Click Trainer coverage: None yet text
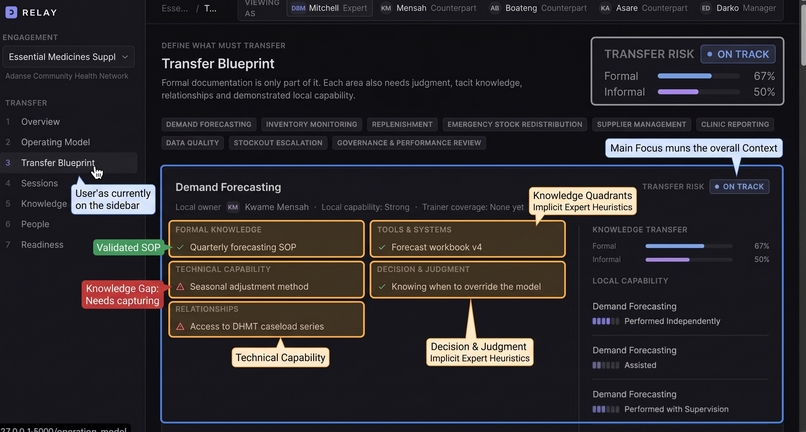Screen dimensions: 806x432 pyautogui.click(x=473, y=207)
